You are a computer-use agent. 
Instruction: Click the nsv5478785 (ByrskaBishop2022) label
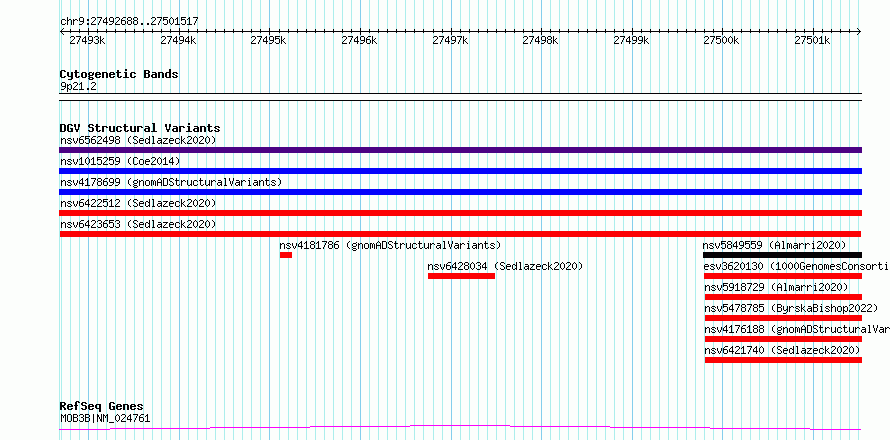click(791, 308)
